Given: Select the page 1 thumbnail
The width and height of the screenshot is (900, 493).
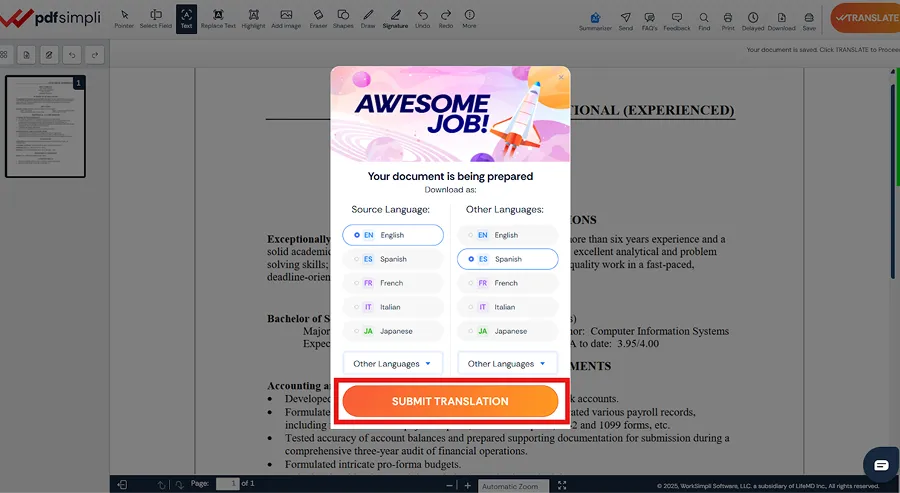Looking at the screenshot, I should [x=45, y=126].
